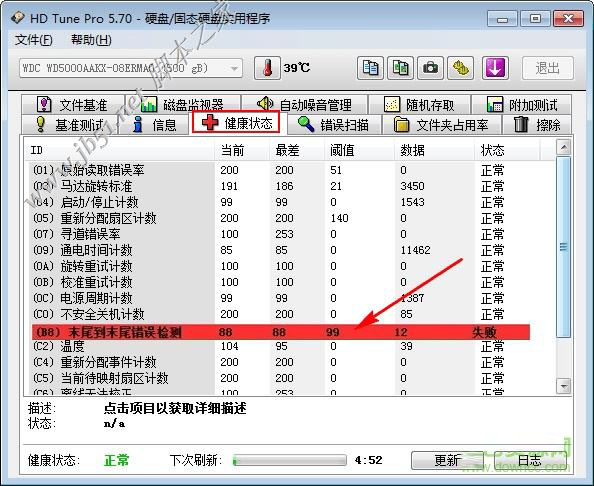Click the 4:52 refresh countdown
Image resolution: width=594 pixels, height=486 pixels.
coord(368,460)
